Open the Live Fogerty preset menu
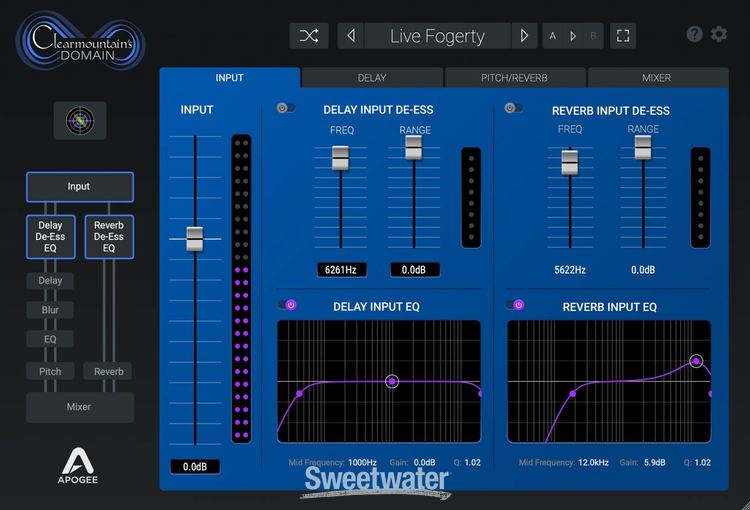This screenshot has height=510, width=750. [437, 36]
